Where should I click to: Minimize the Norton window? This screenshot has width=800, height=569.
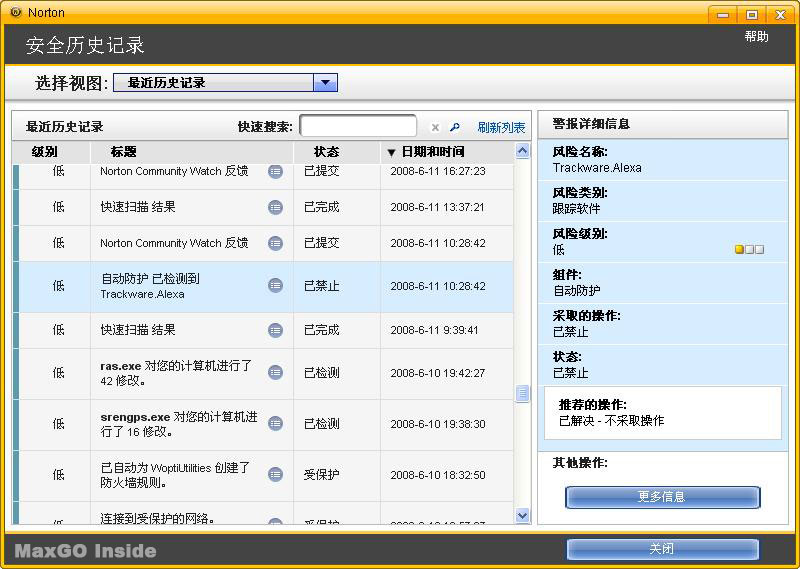tap(722, 14)
